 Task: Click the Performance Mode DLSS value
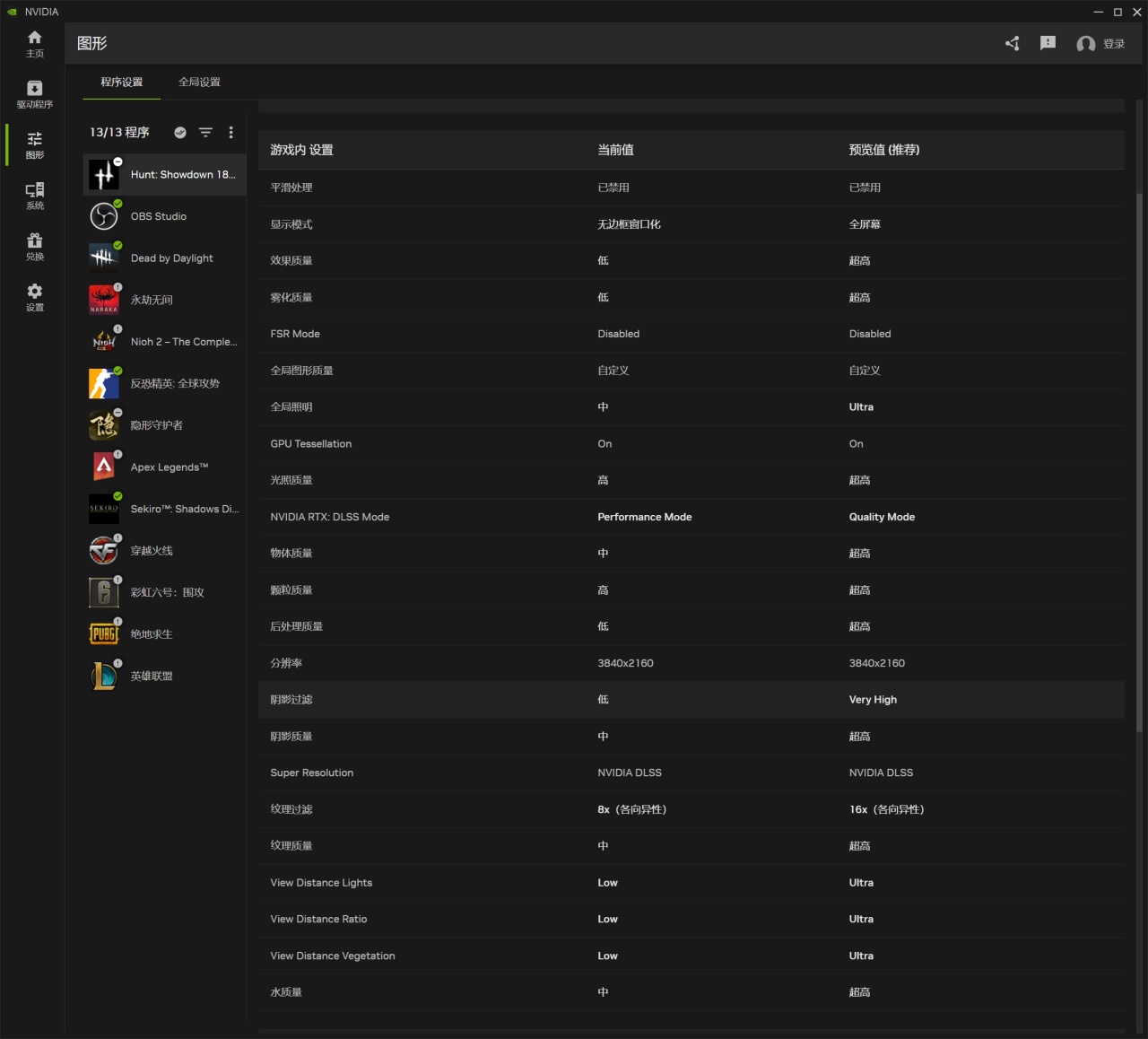(x=645, y=517)
